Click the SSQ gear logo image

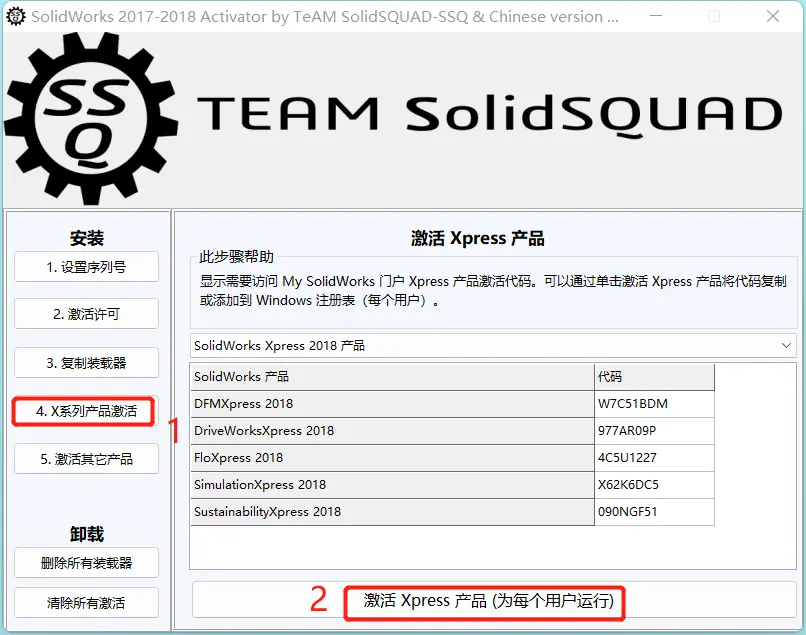point(91,119)
